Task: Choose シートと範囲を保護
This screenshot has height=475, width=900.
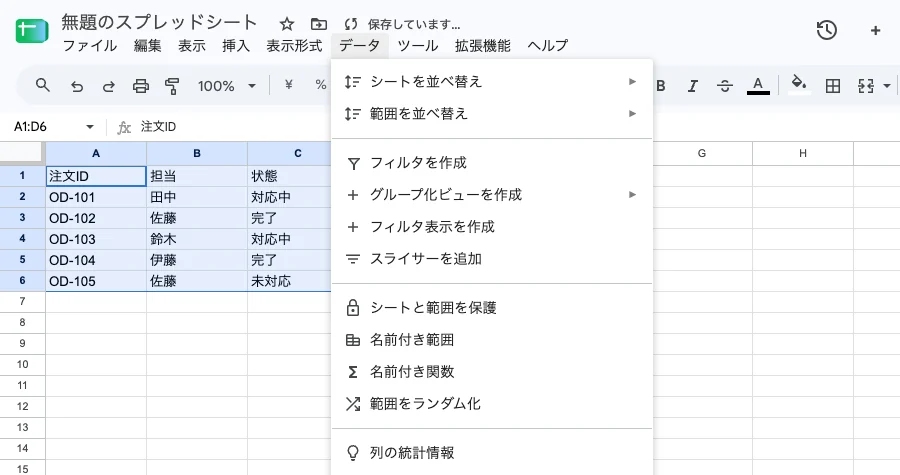Action: click(x=492, y=308)
